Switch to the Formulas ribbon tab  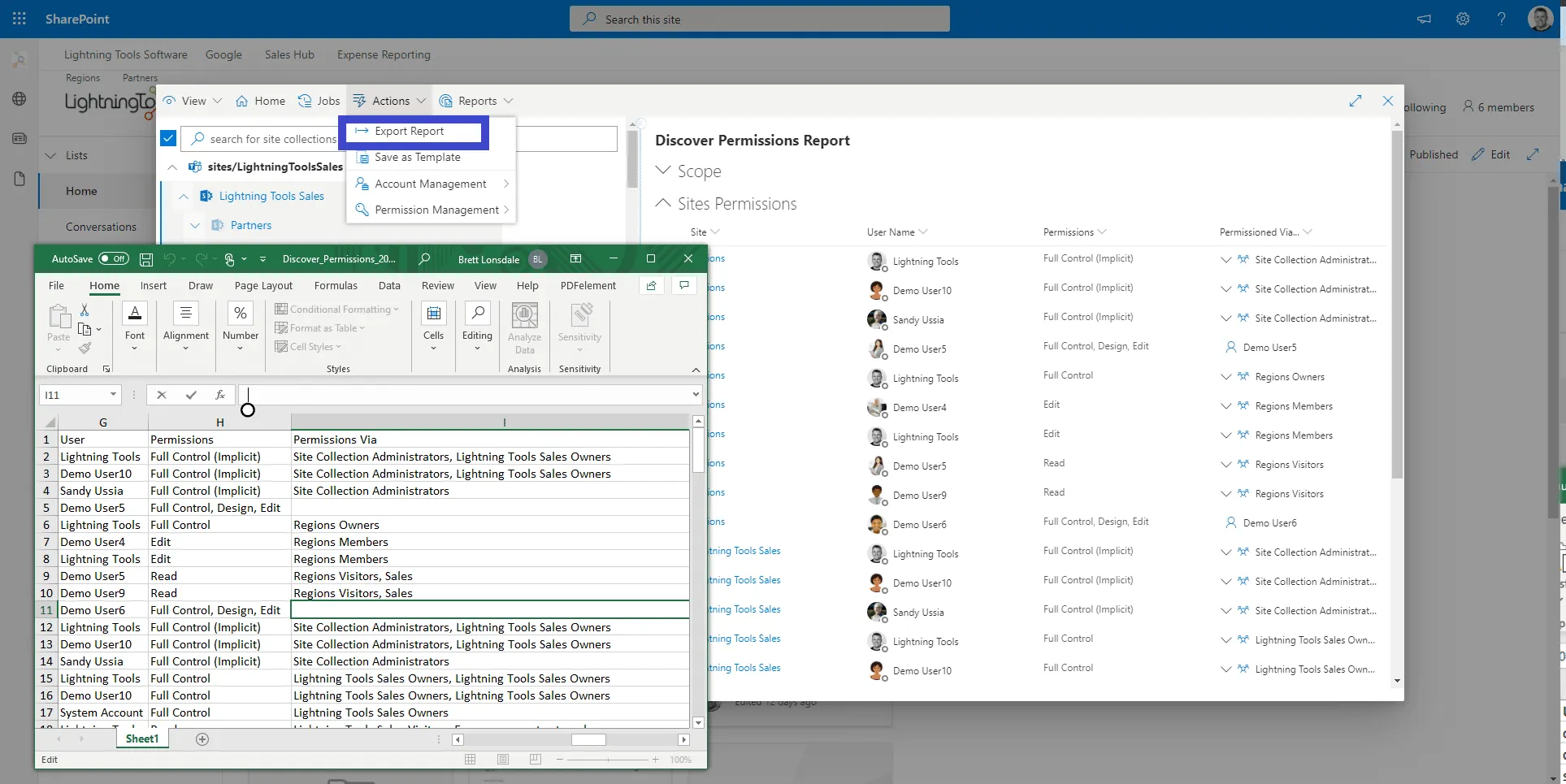click(336, 285)
